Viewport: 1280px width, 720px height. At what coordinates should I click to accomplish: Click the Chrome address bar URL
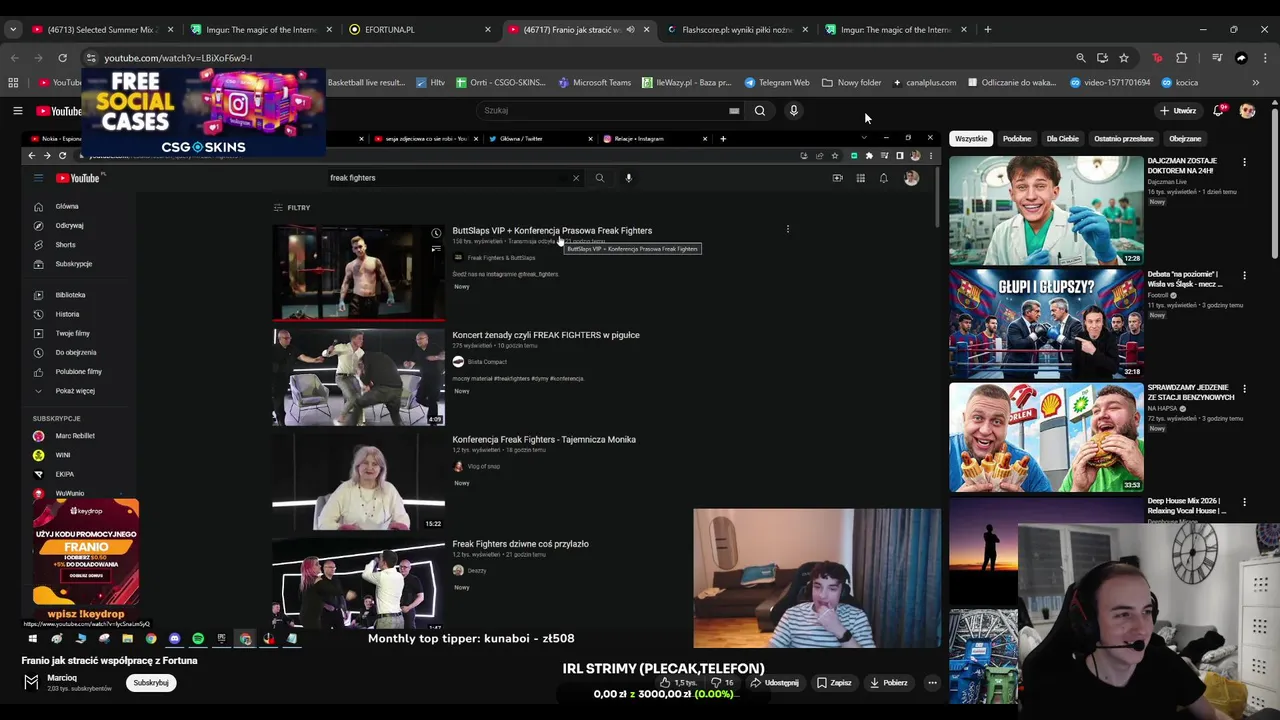178,58
